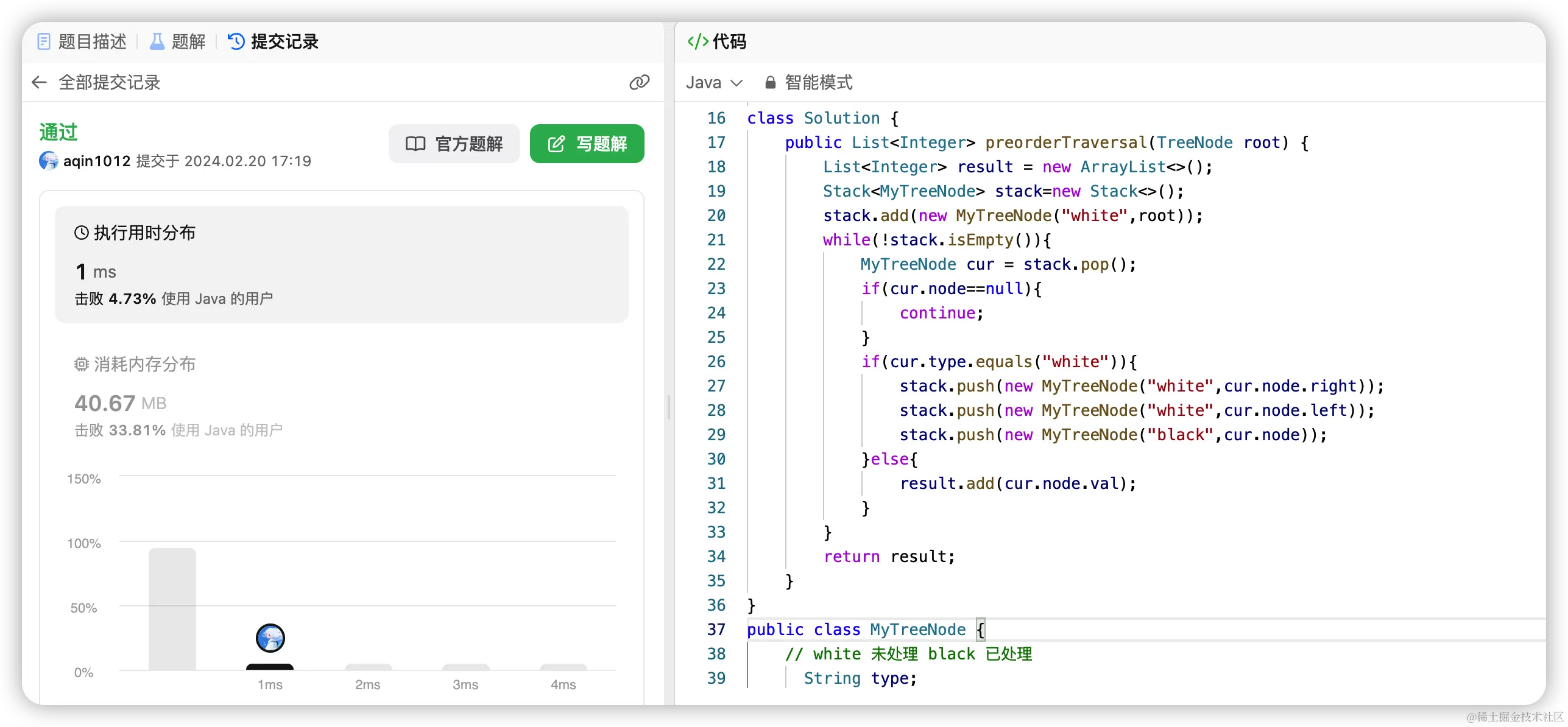Click the chip icon by 消耗内存分布
This screenshot has width=1568, height=727.
(x=82, y=364)
